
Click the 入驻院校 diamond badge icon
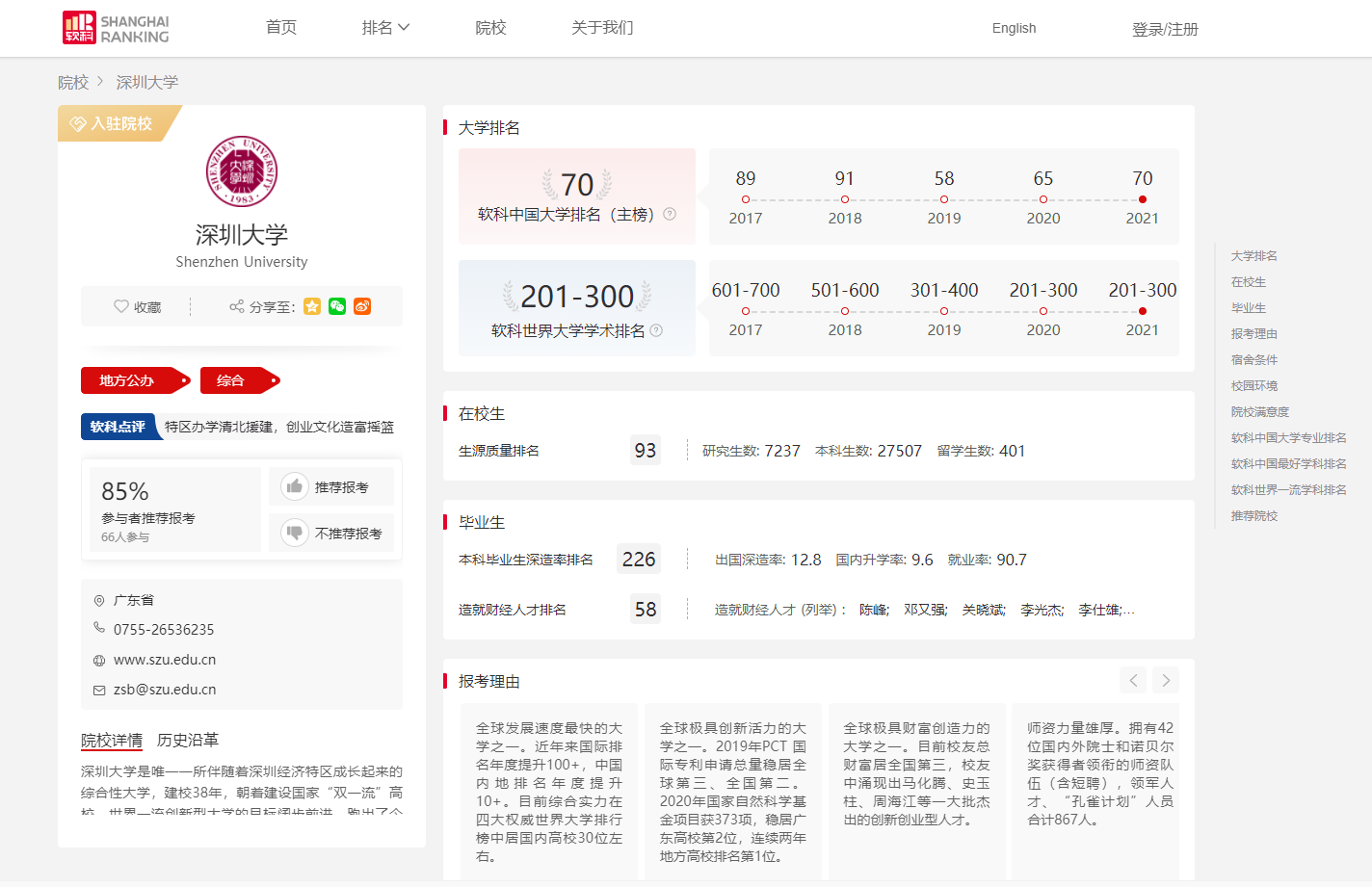pyautogui.click(x=78, y=124)
